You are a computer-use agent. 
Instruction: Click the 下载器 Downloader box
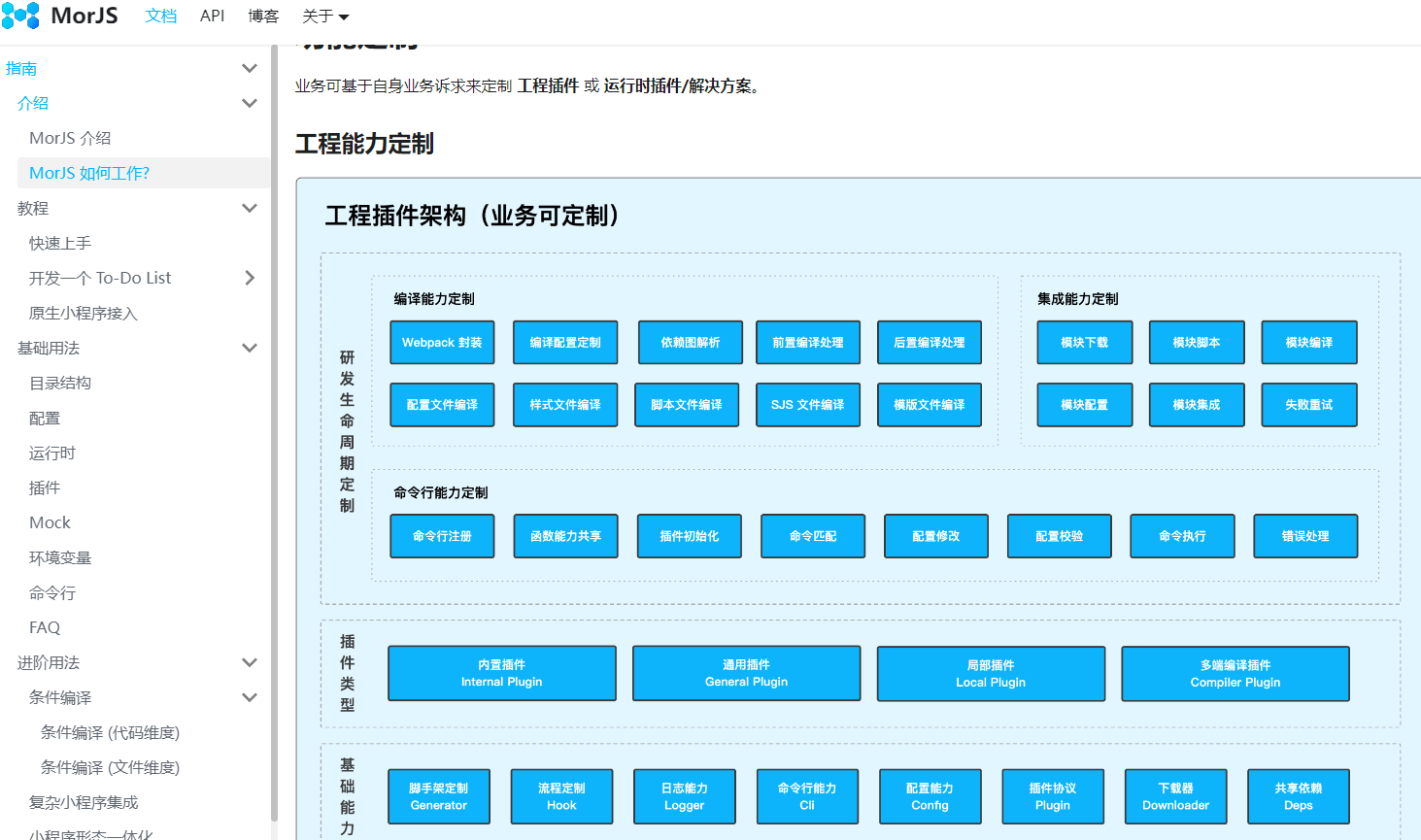1176,796
